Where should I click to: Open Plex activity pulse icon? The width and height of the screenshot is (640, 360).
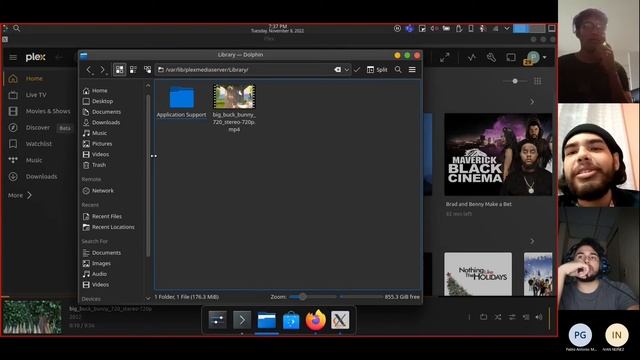click(x=472, y=58)
